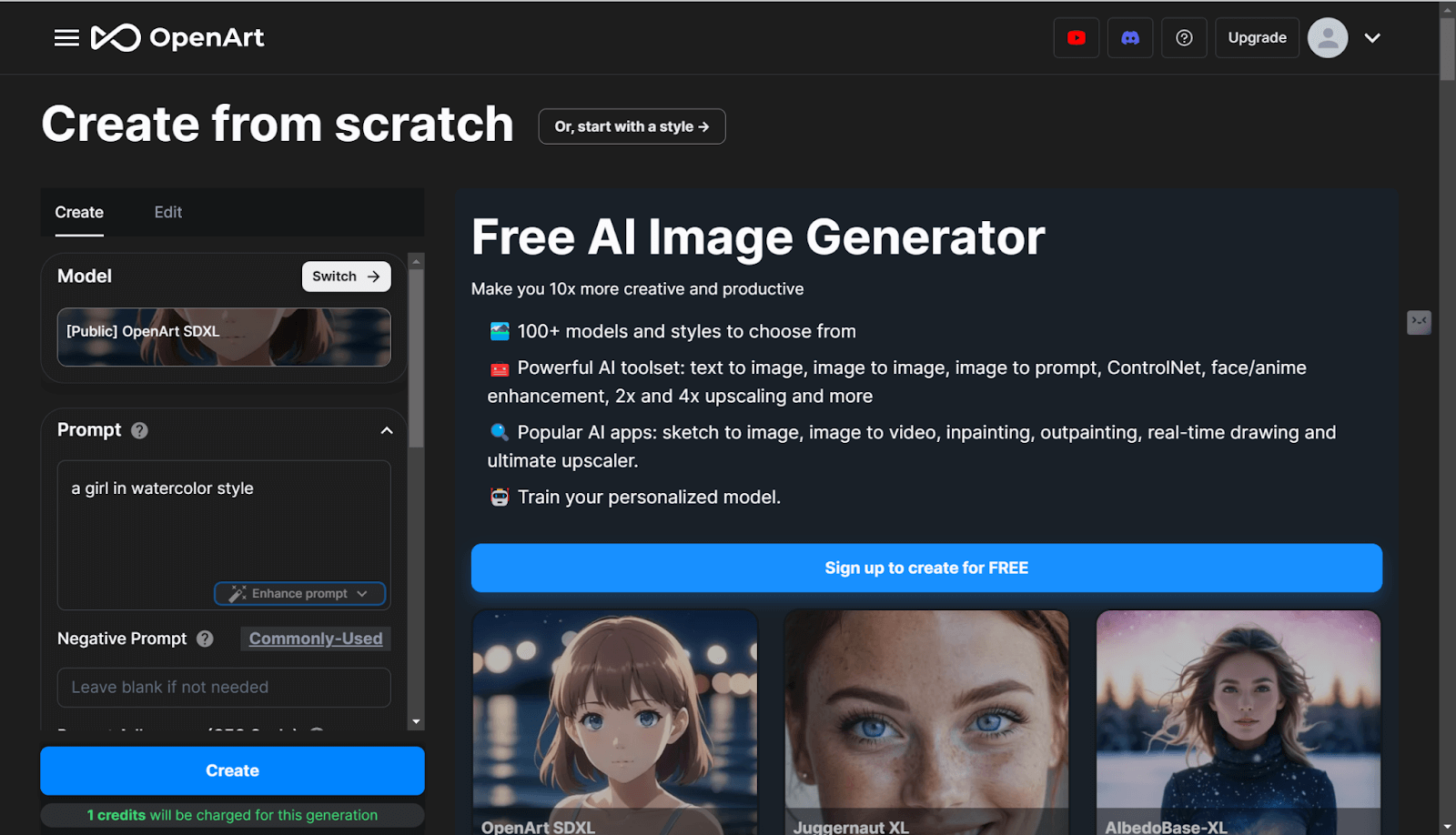This screenshot has width=1456, height=835.
Task: Open the Commonly-Used negative prompts link
Action: click(x=316, y=639)
